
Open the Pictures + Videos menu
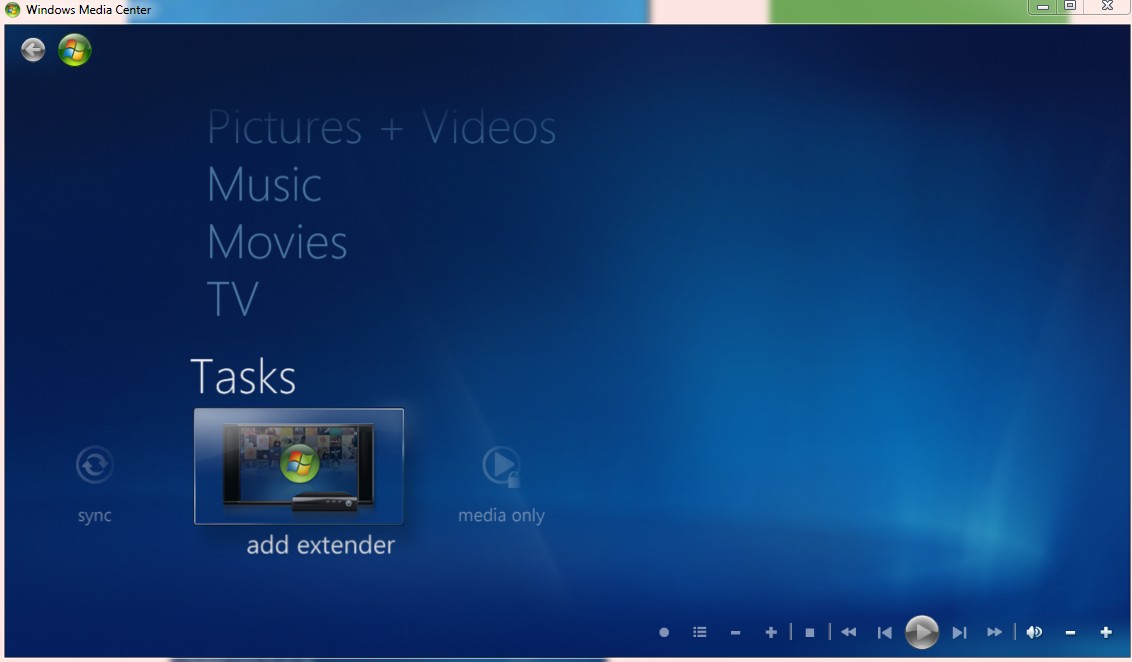point(381,128)
